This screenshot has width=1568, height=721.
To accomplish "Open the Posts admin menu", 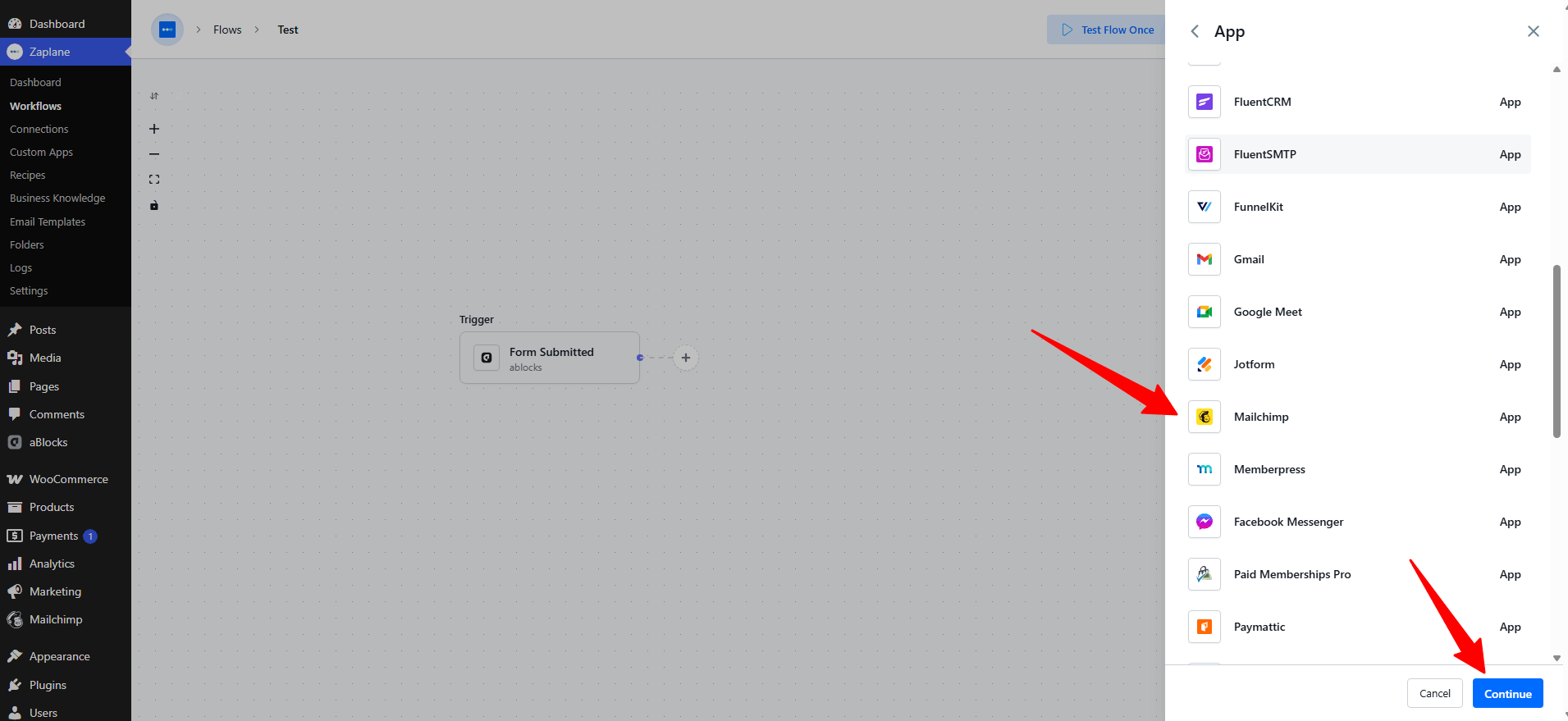I will click(x=66, y=330).
